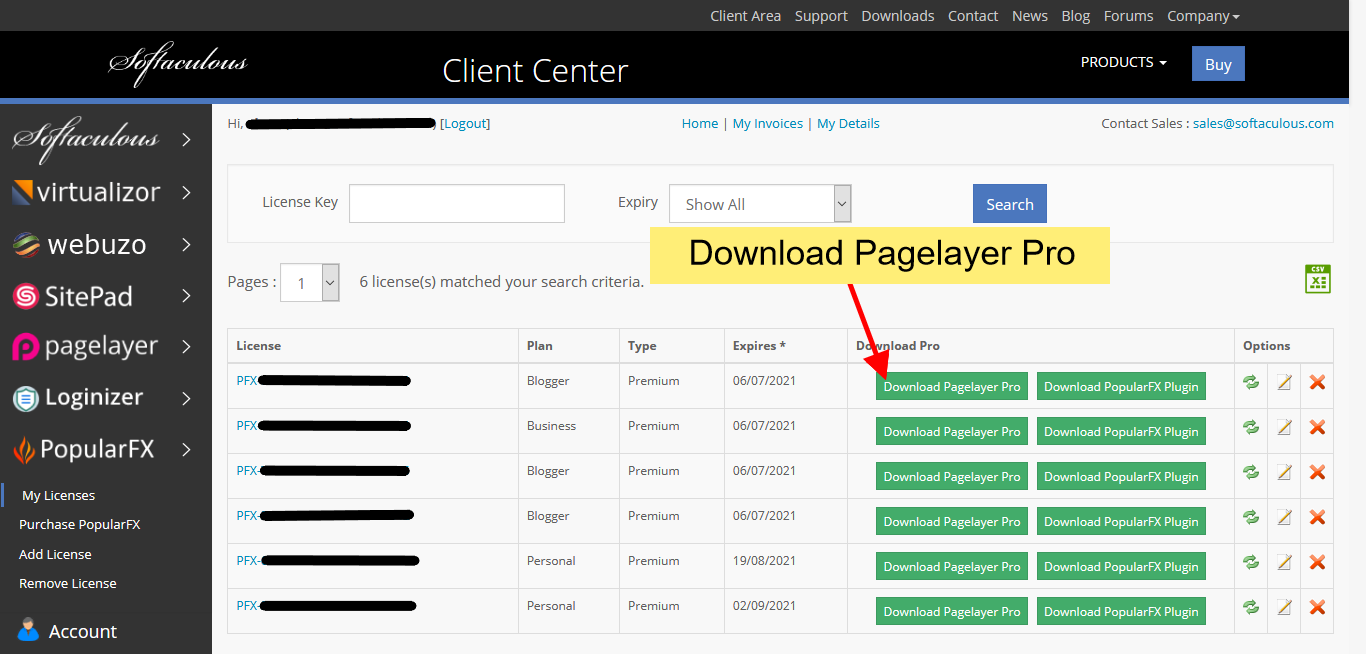Go to Client Area in top menu
The image size is (1366, 654).
click(745, 16)
